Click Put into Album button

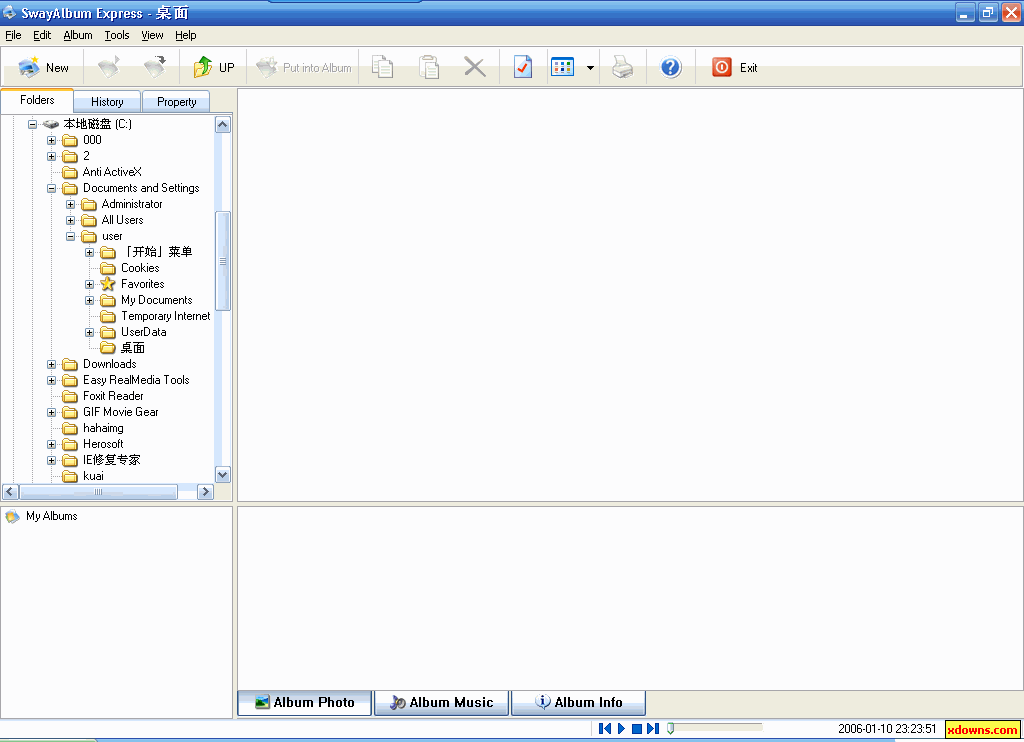303,67
